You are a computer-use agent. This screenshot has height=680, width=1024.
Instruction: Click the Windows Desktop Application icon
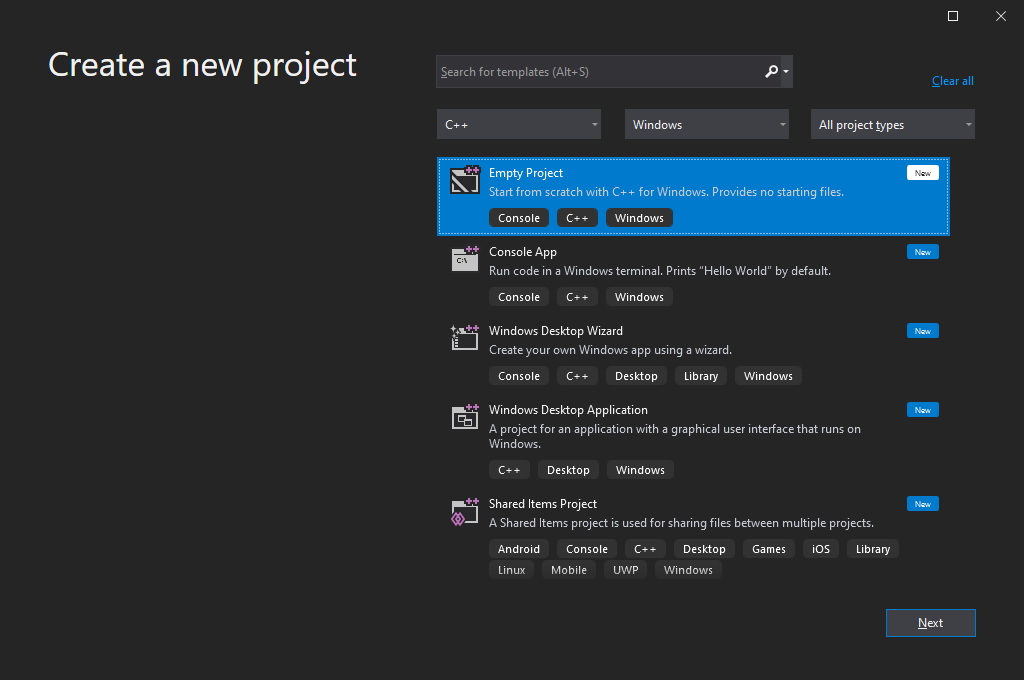coord(465,417)
